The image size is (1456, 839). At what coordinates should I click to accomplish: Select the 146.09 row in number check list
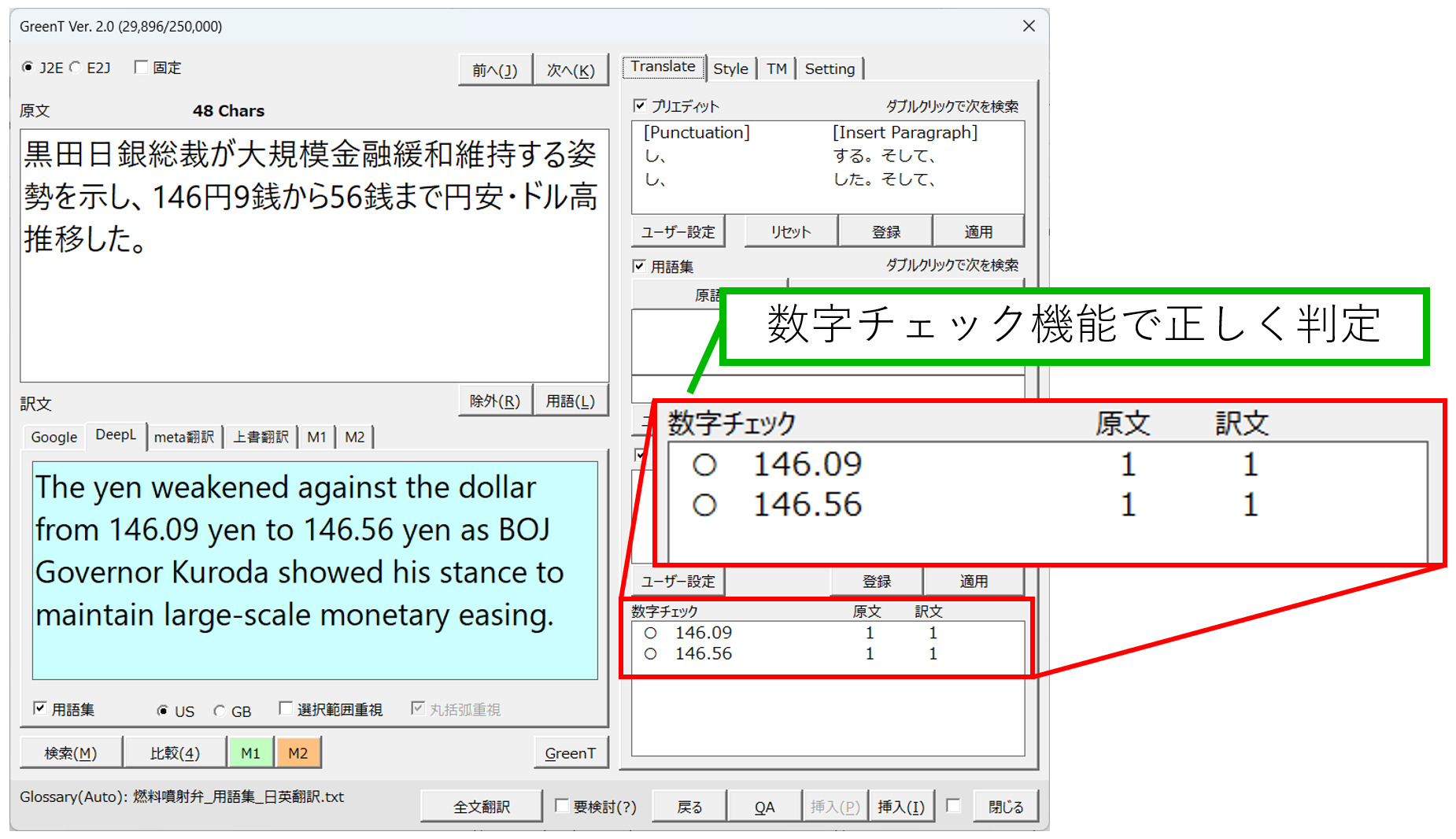703,633
